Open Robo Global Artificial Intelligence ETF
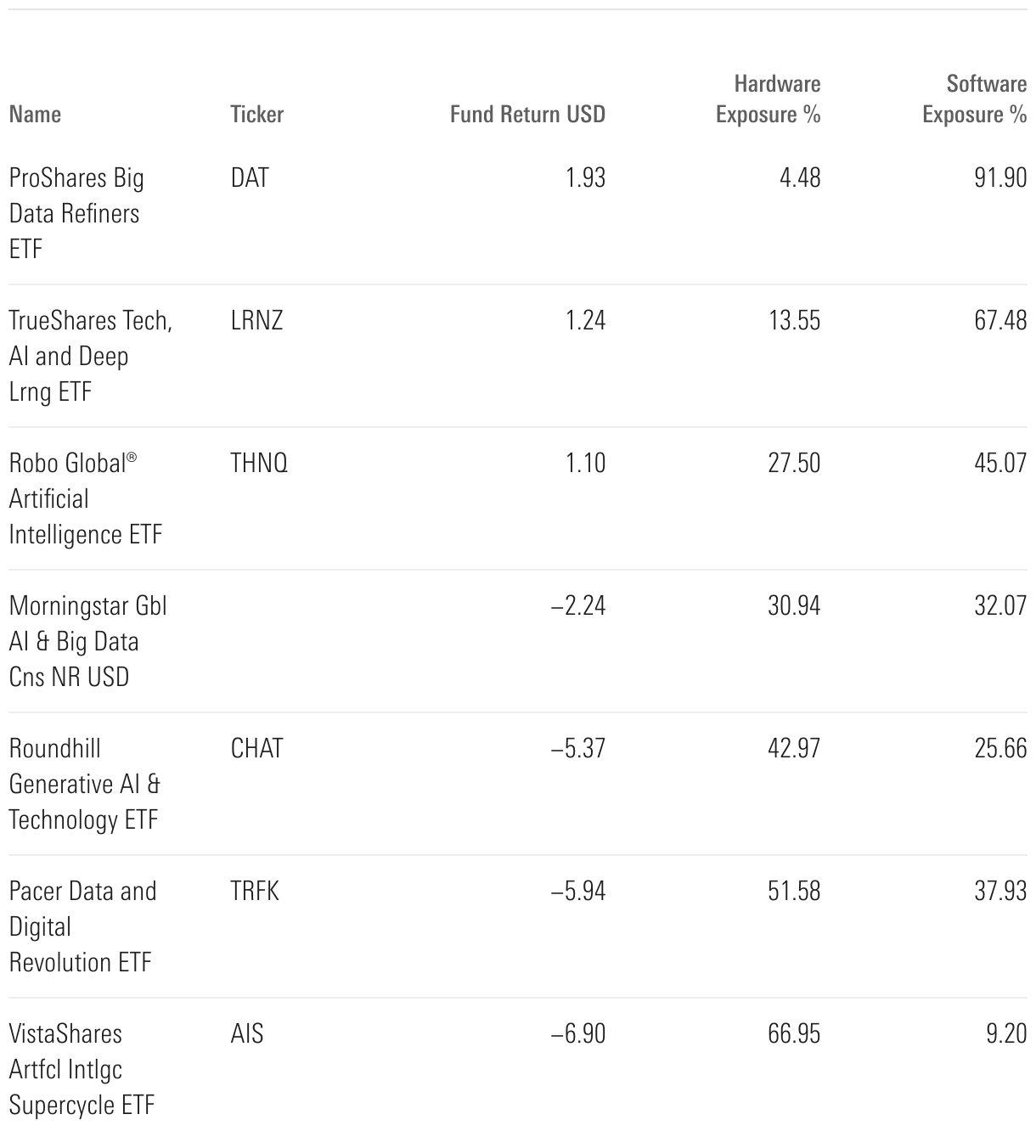The width and height of the screenshot is (1036, 1148). (85, 498)
